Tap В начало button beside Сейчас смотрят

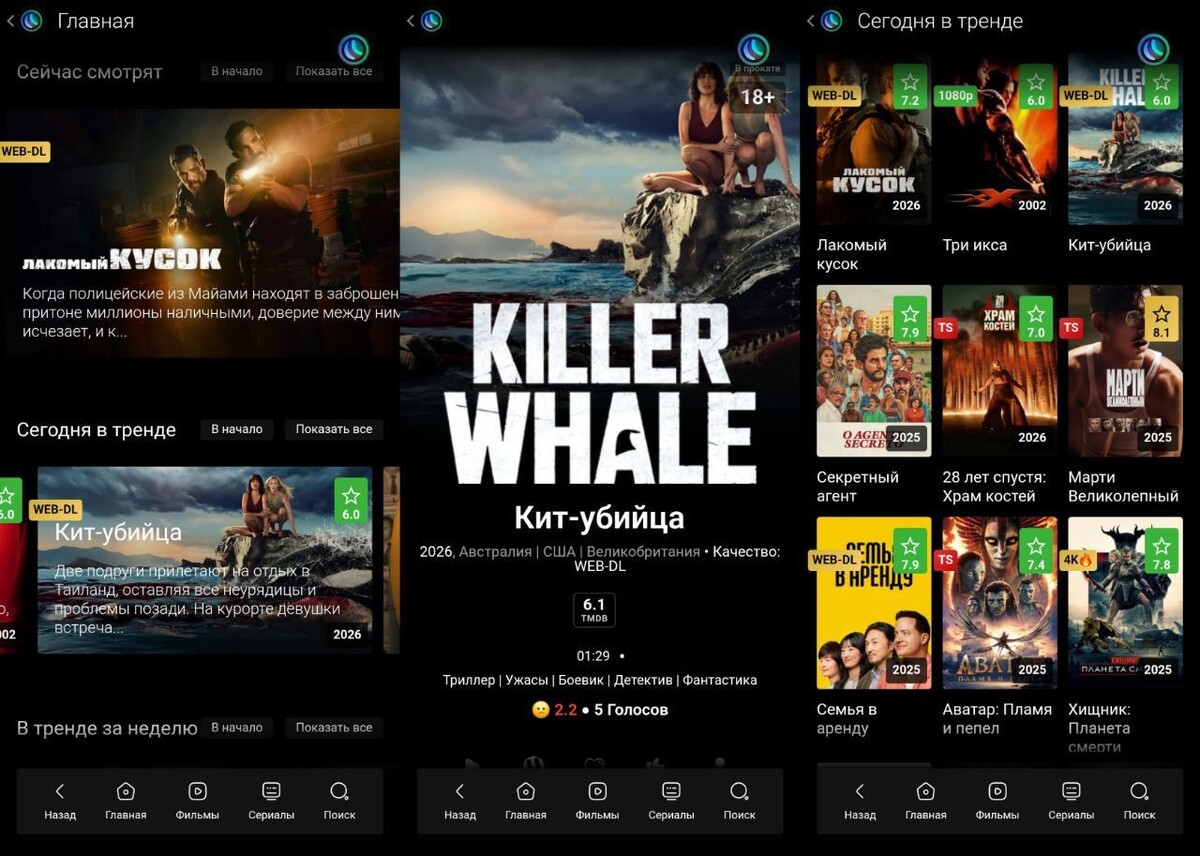coord(237,71)
